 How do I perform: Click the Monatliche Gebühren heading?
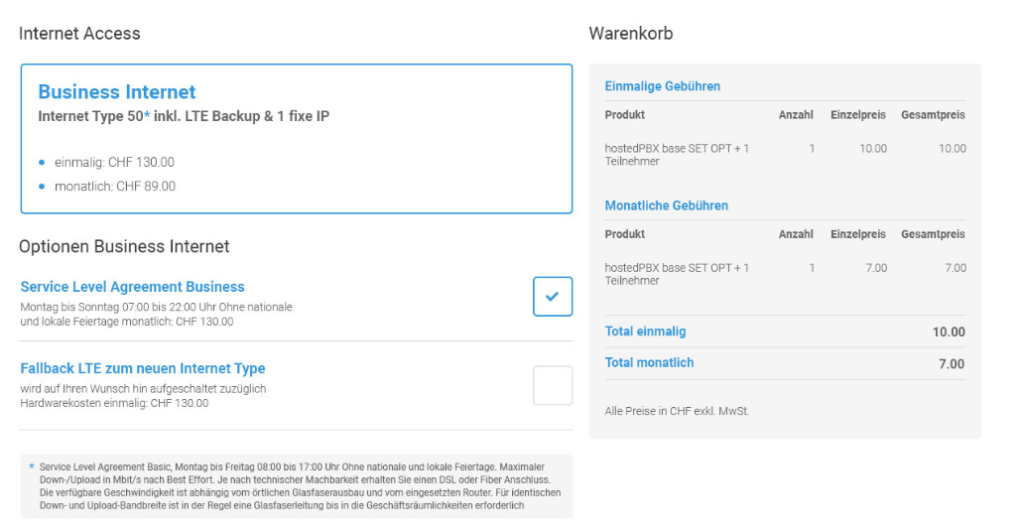click(666, 206)
